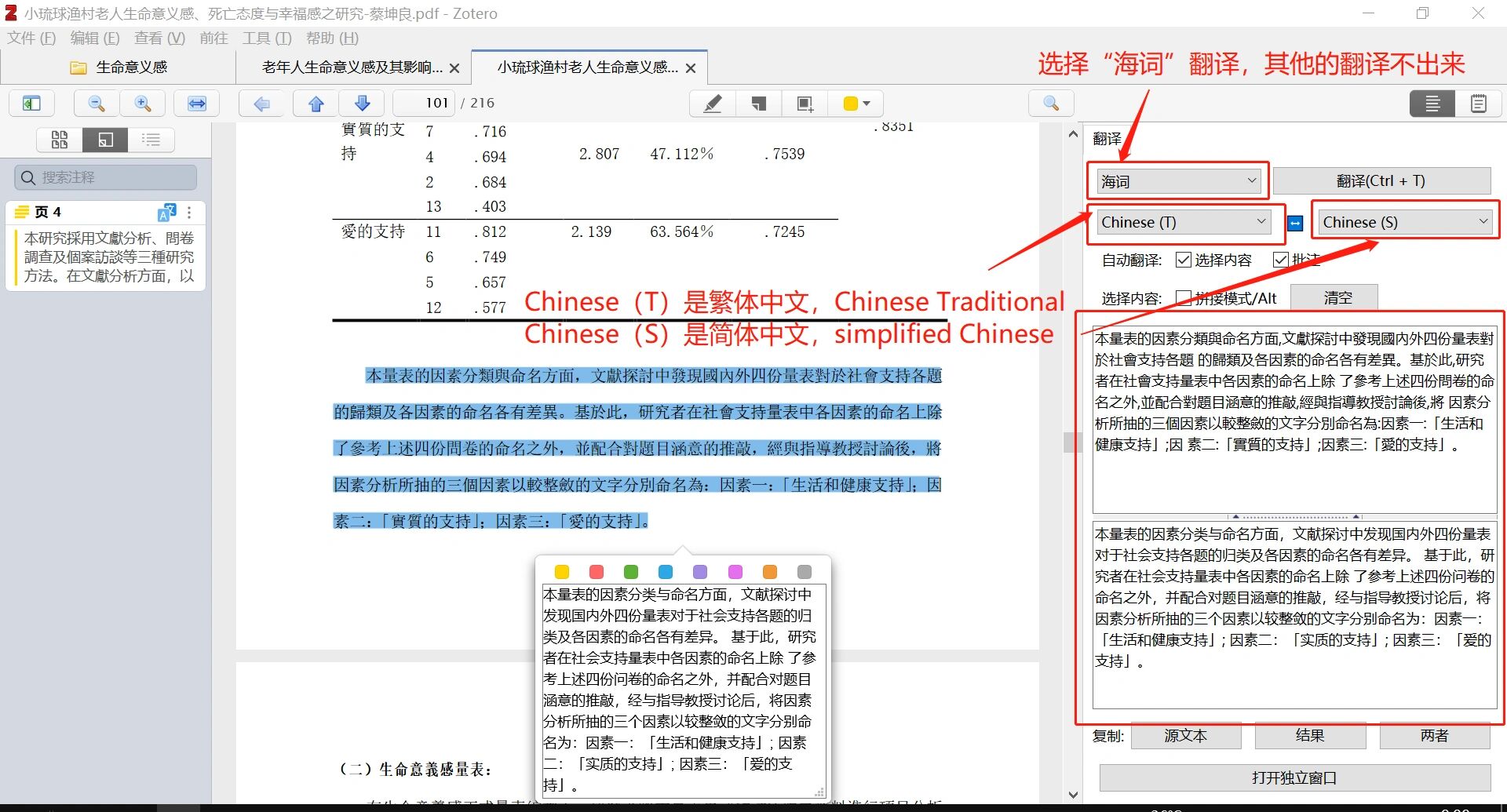Click the 清空 button
Viewport: 1507px width, 812px height.
[x=1337, y=298]
